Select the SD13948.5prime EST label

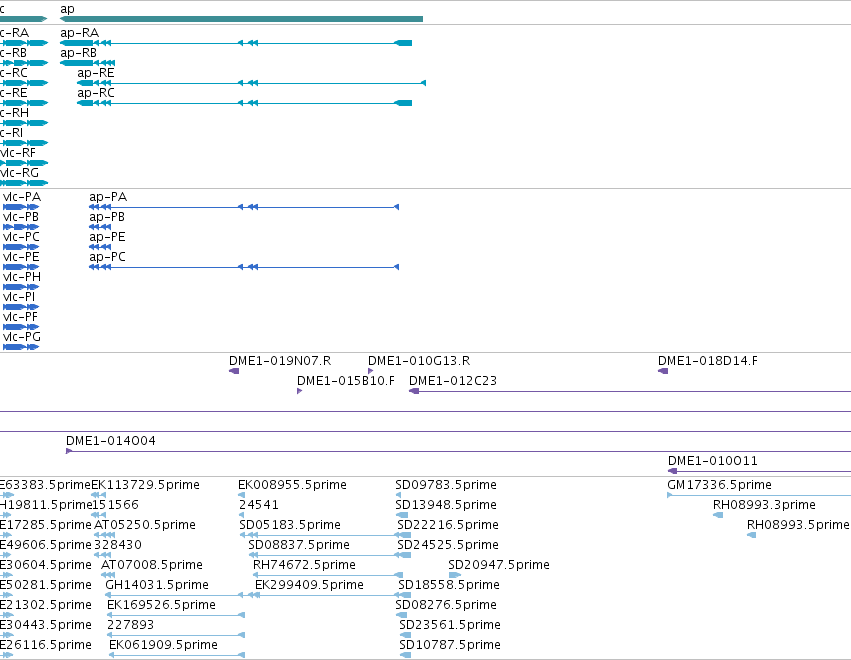(x=446, y=505)
